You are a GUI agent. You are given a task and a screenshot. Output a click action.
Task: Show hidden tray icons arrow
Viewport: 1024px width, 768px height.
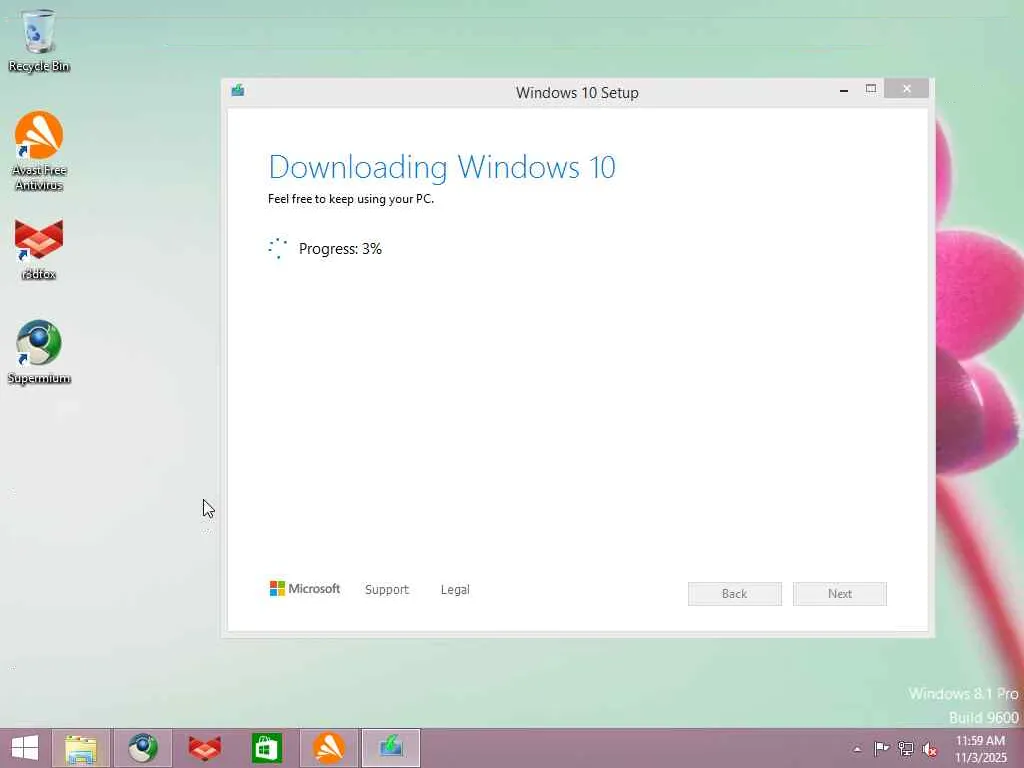click(857, 749)
